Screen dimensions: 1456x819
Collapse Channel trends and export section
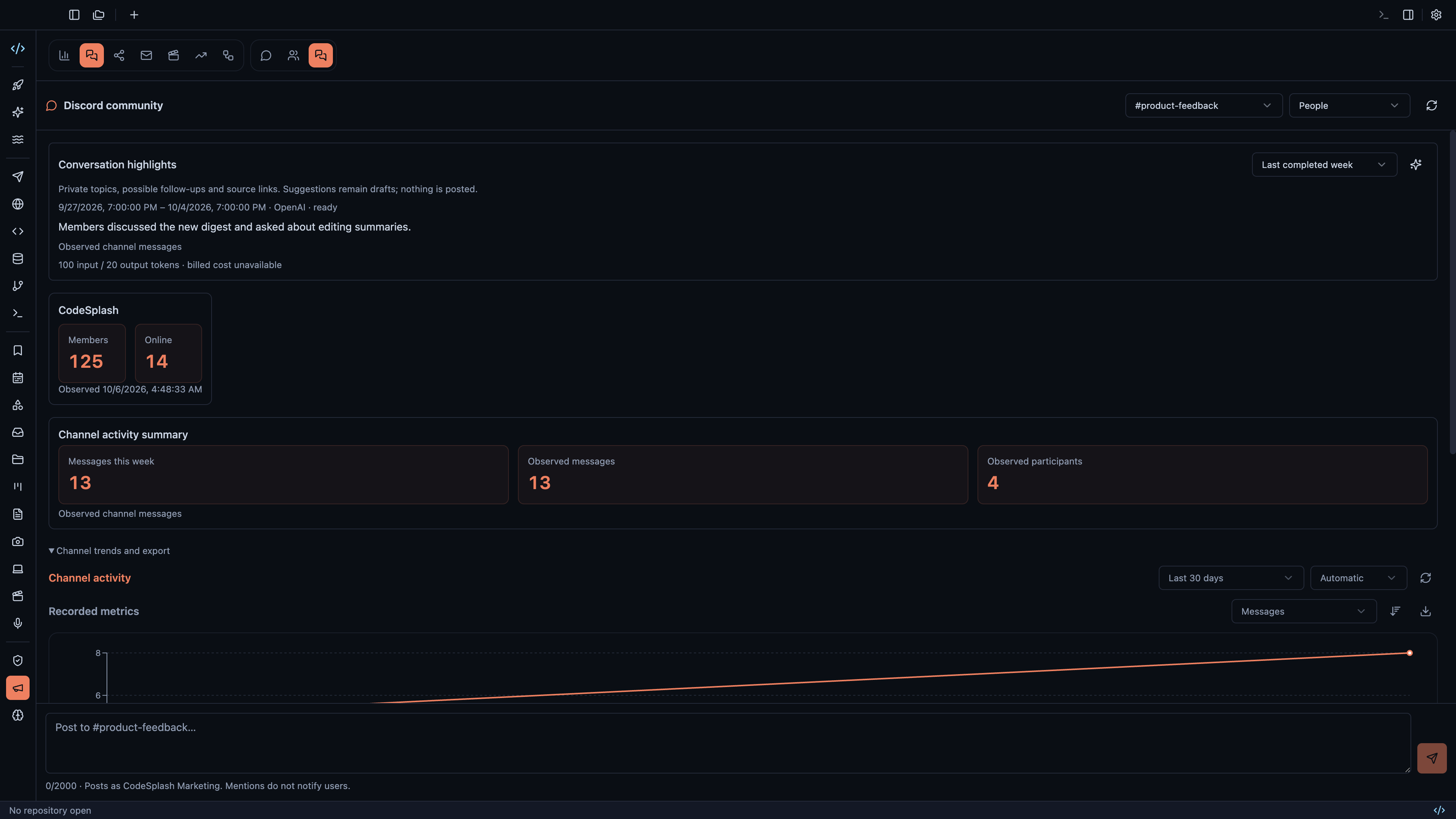(109, 551)
